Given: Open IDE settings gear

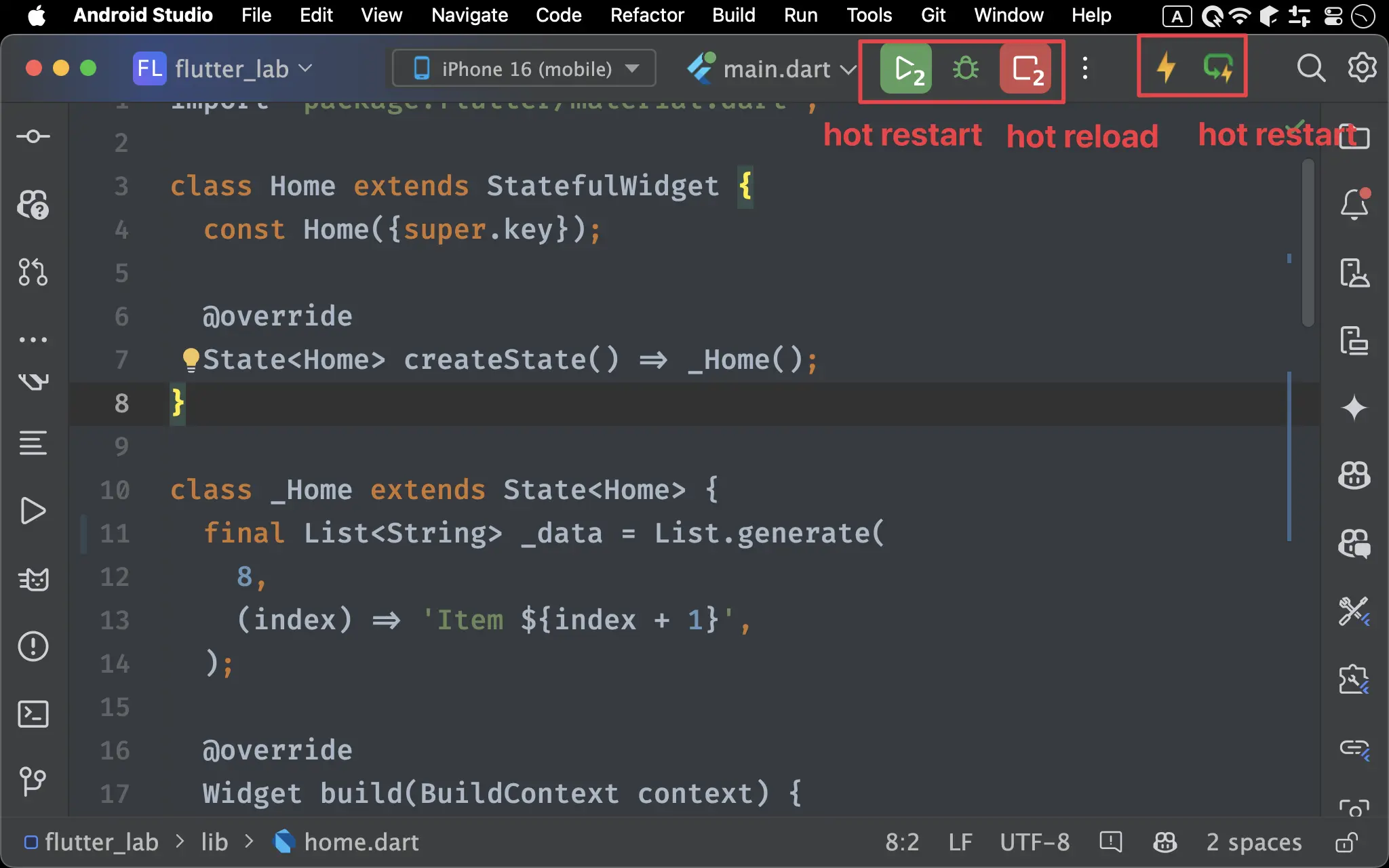Looking at the screenshot, I should pyautogui.click(x=1361, y=67).
